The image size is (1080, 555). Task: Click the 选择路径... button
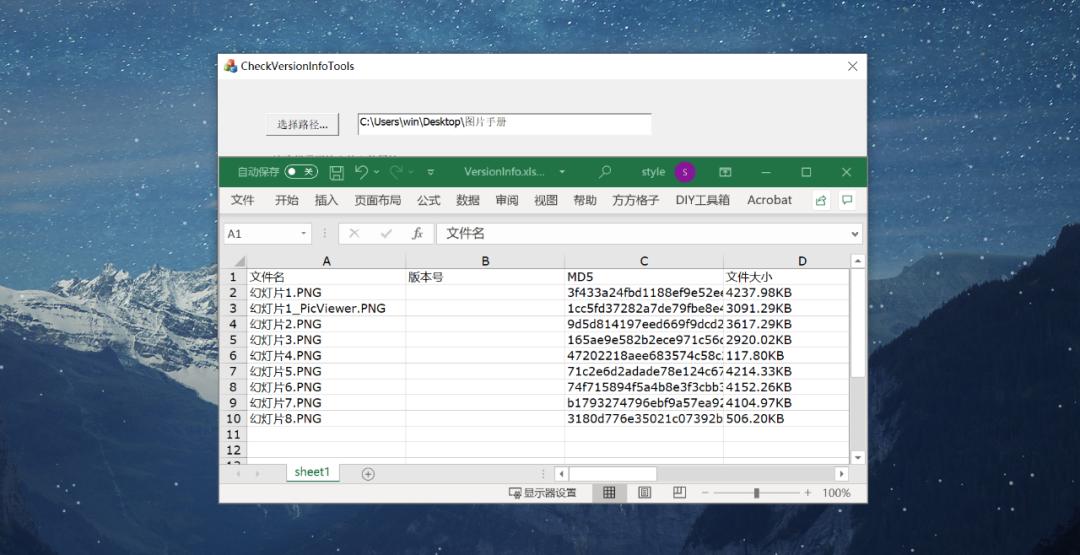click(302, 125)
